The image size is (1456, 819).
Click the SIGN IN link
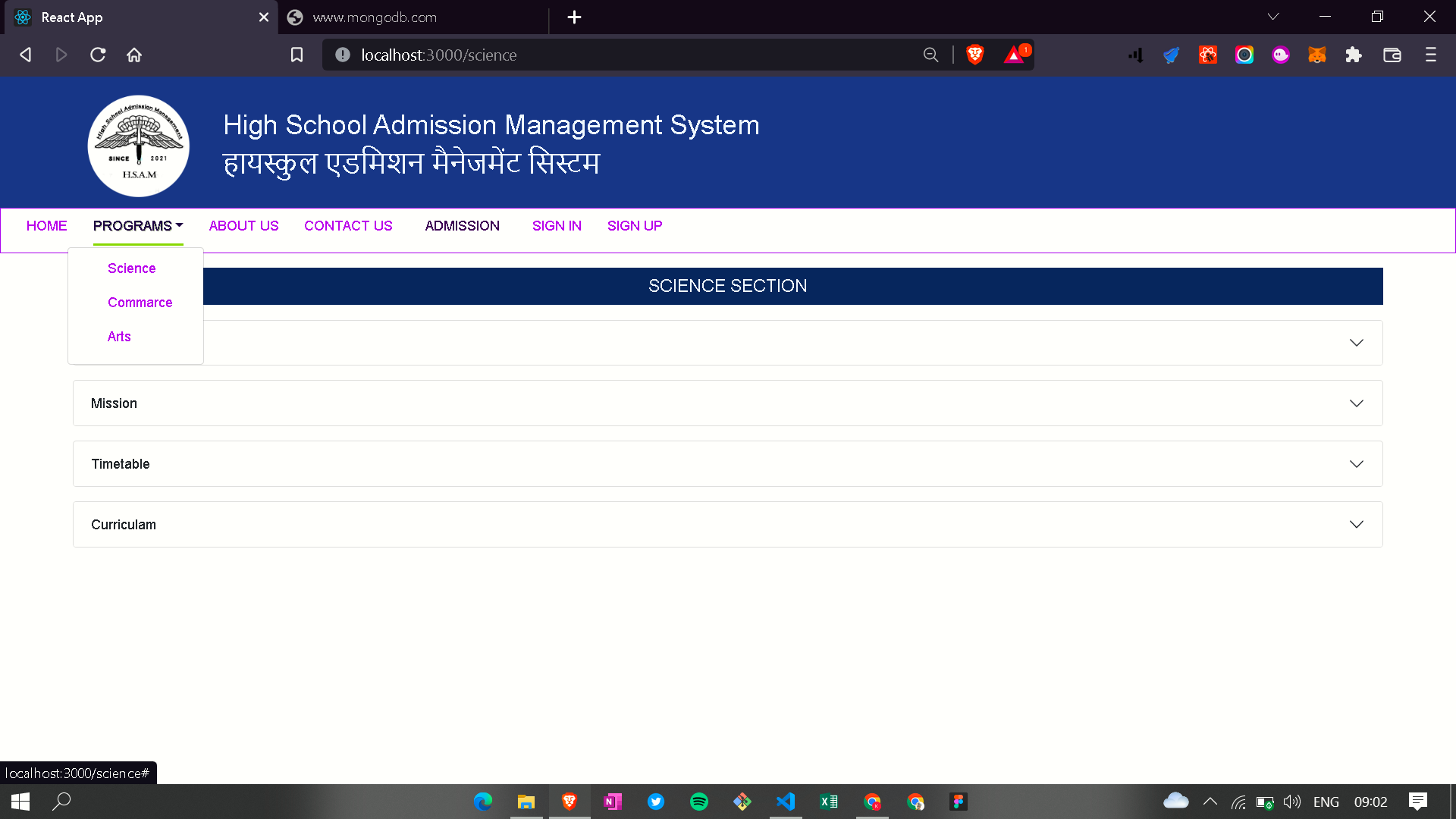pyautogui.click(x=557, y=225)
